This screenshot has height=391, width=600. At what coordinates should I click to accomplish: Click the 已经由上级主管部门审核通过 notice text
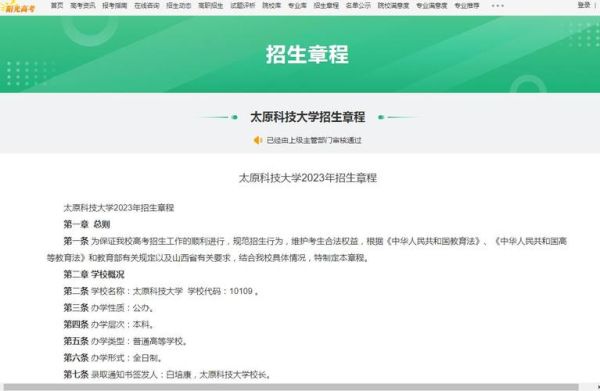tap(314, 140)
